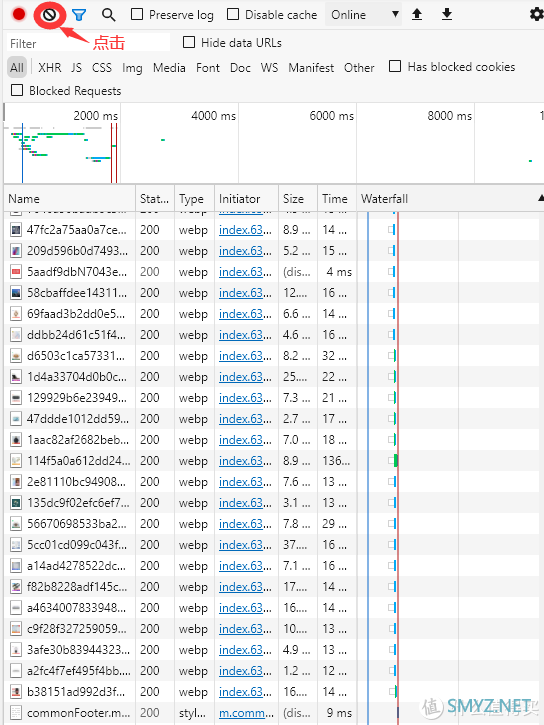Image resolution: width=544 pixels, height=725 pixels.
Task: Sort by Type column header
Action: [x=195, y=199]
